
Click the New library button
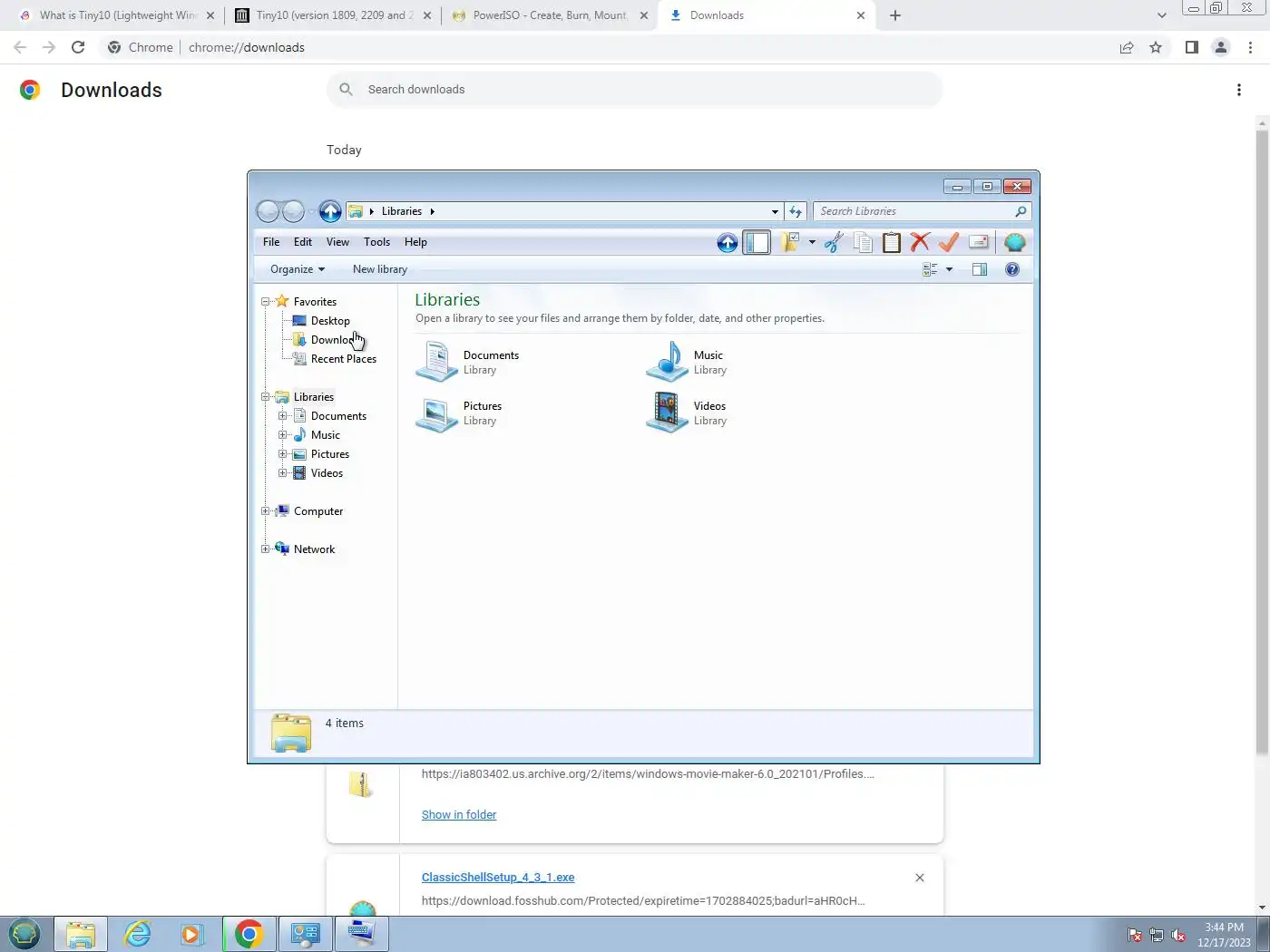[x=379, y=269]
